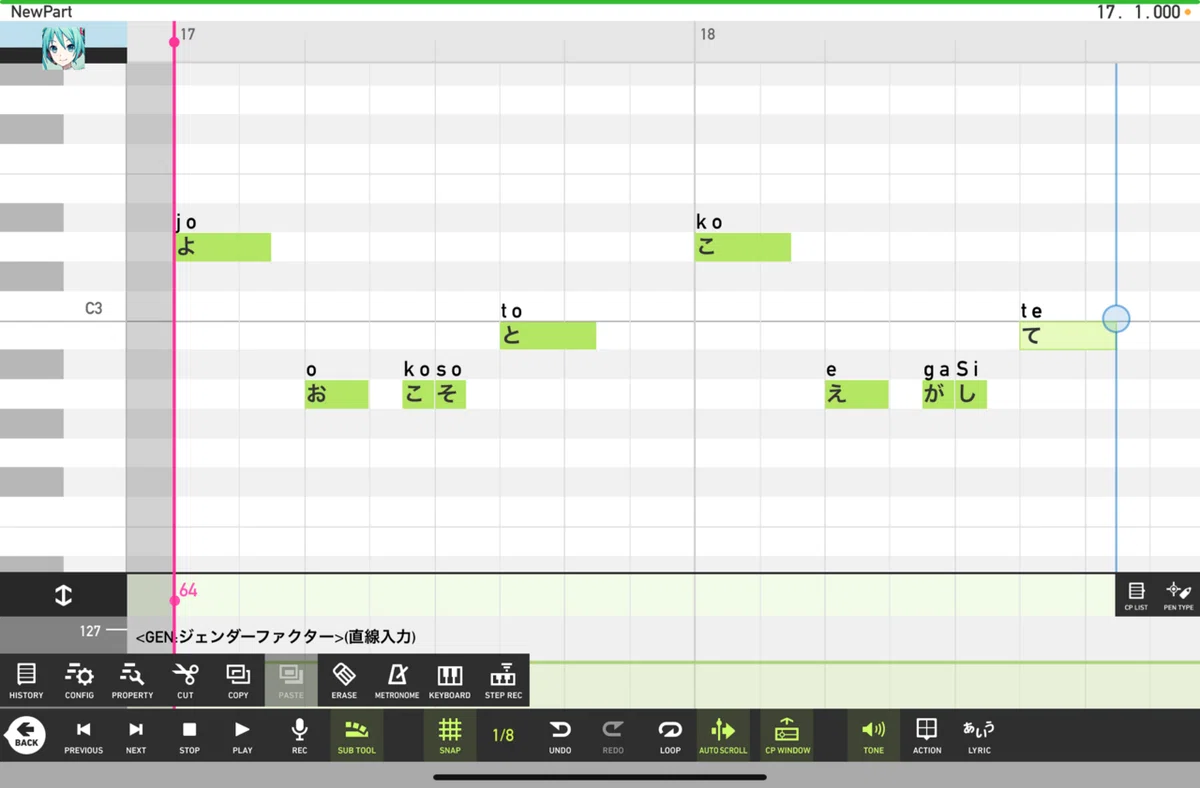
Task: Select the note お (o)
Action: (337, 394)
